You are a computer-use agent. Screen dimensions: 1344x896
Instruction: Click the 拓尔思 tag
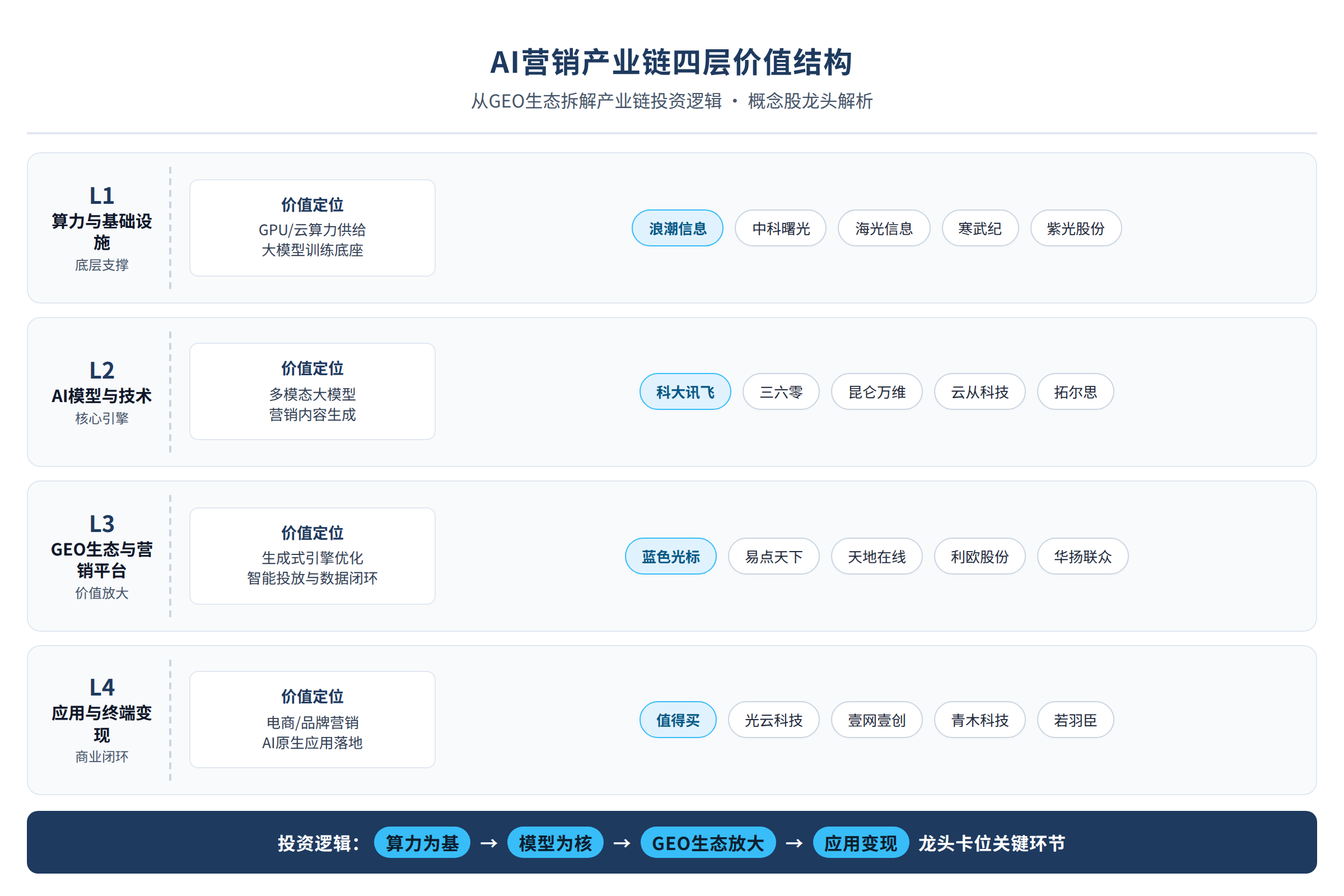pyautogui.click(x=1075, y=391)
